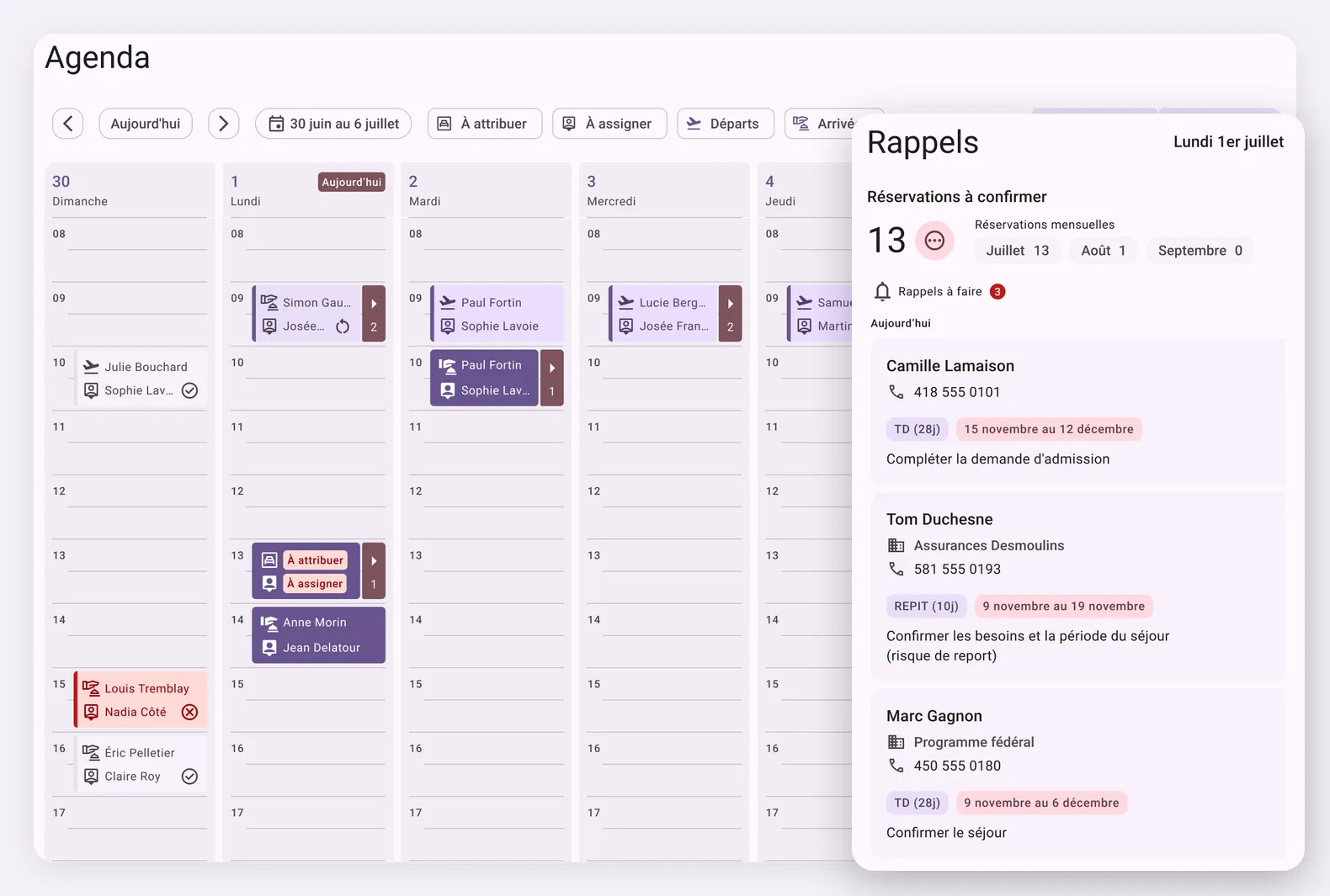
Task: Go to the previous week with left chevron
Action: click(x=68, y=124)
